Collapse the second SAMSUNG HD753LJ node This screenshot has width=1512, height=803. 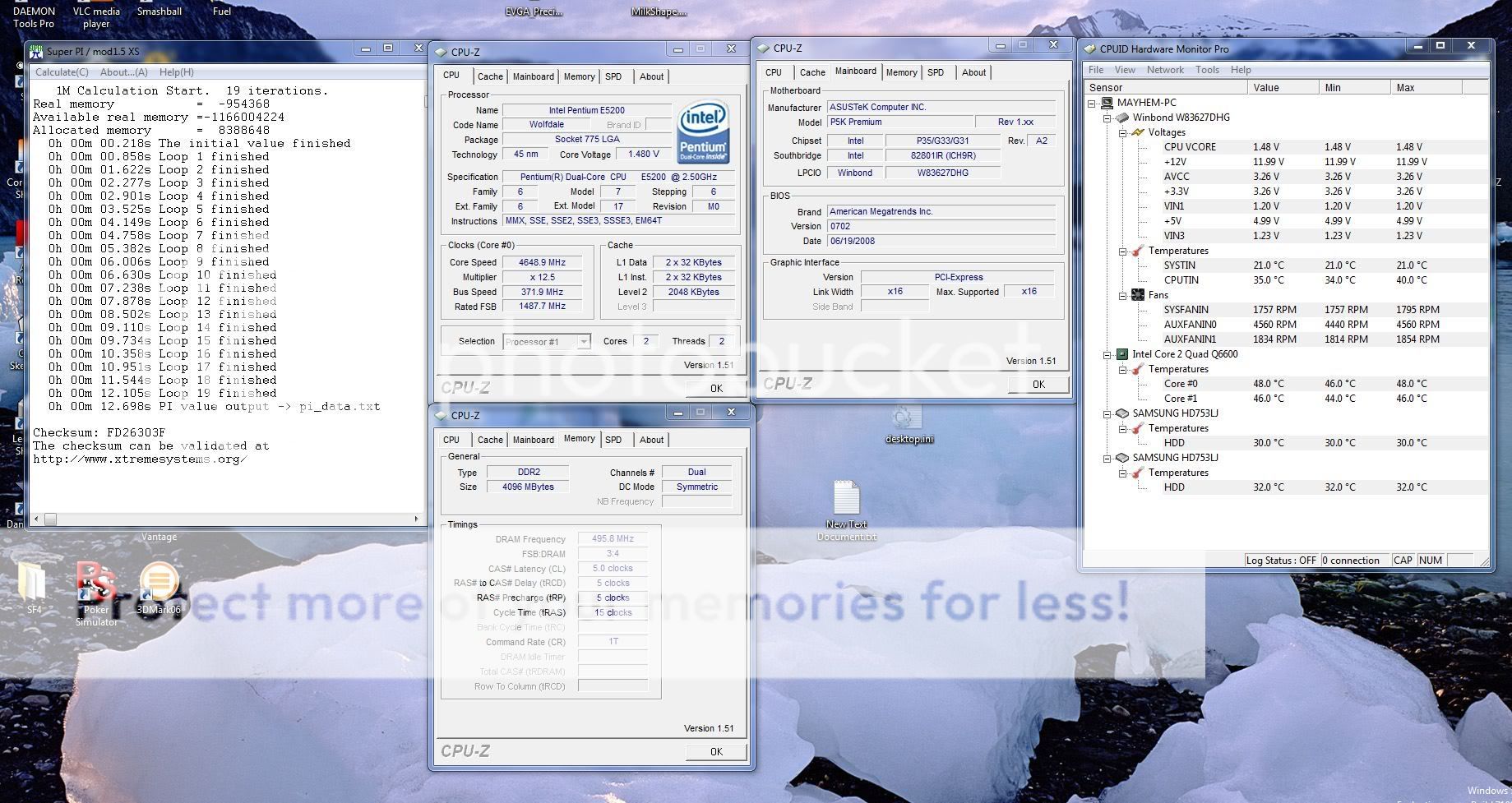pos(1107,458)
